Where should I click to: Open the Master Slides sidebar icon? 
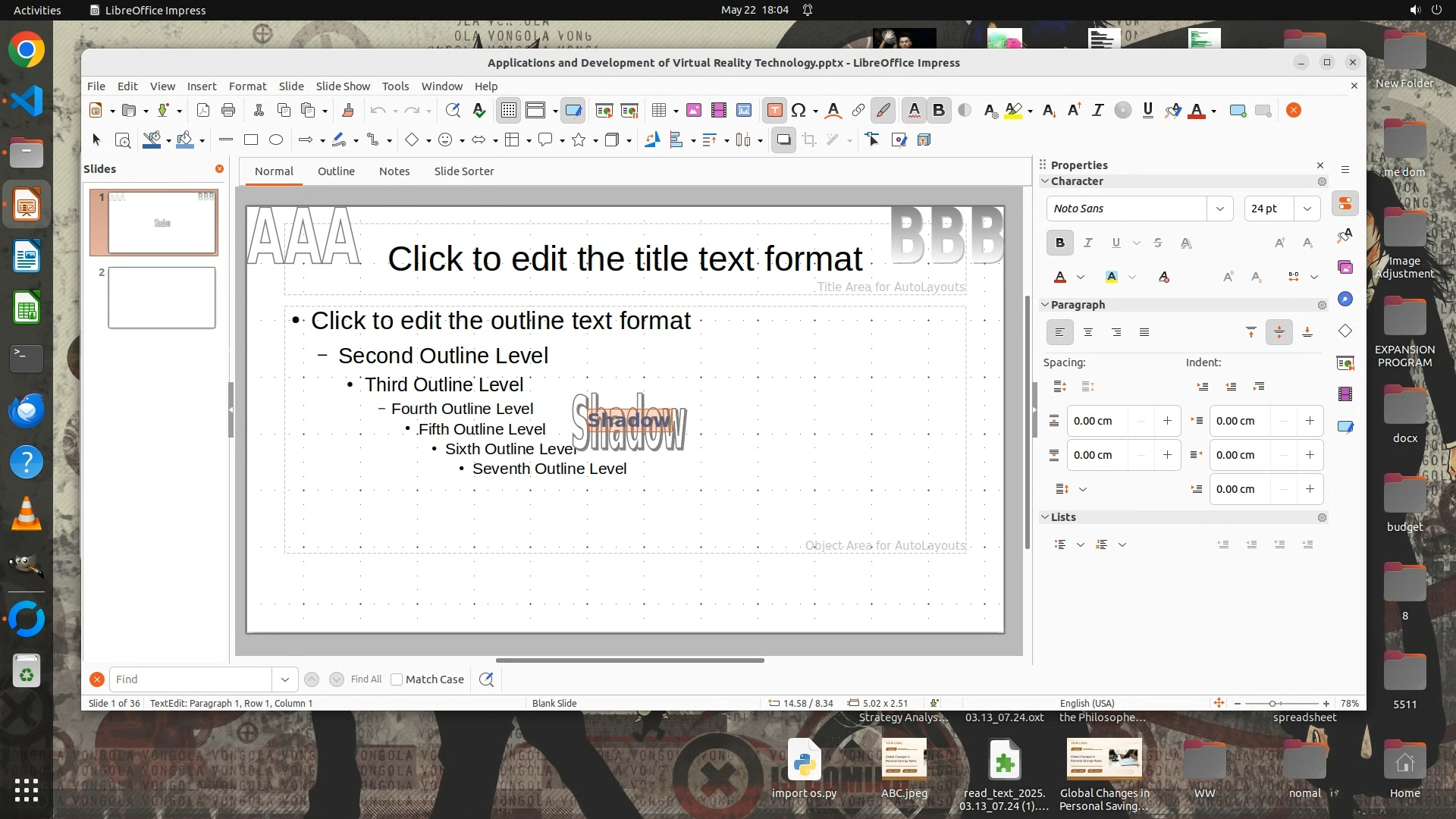coord(1345,427)
